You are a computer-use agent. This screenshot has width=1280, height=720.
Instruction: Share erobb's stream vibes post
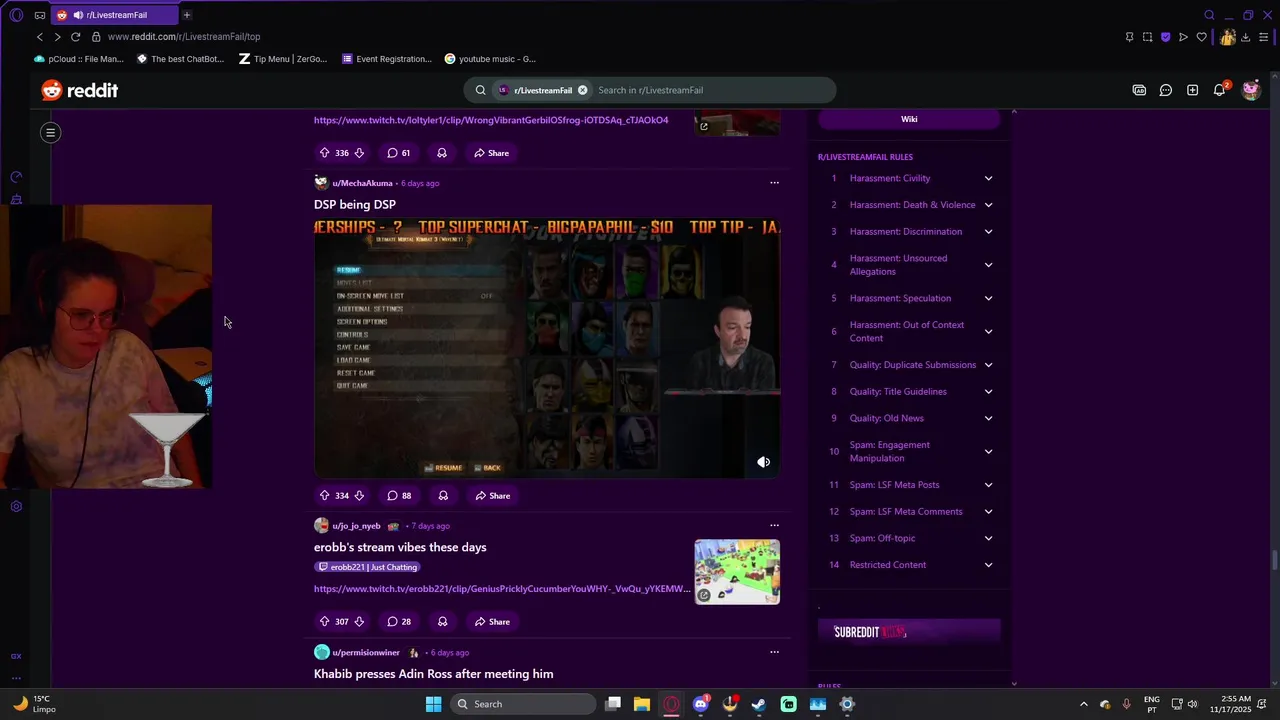[492, 621]
